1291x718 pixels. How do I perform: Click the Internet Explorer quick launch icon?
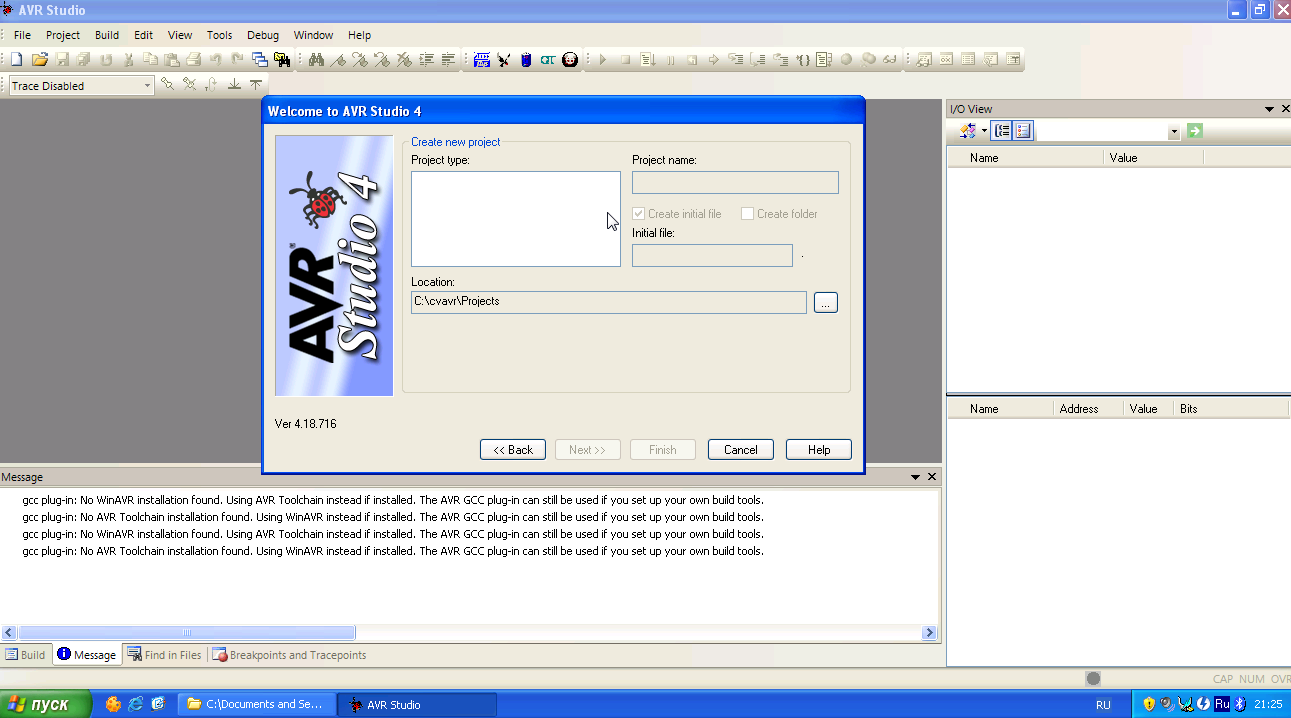coord(136,704)
